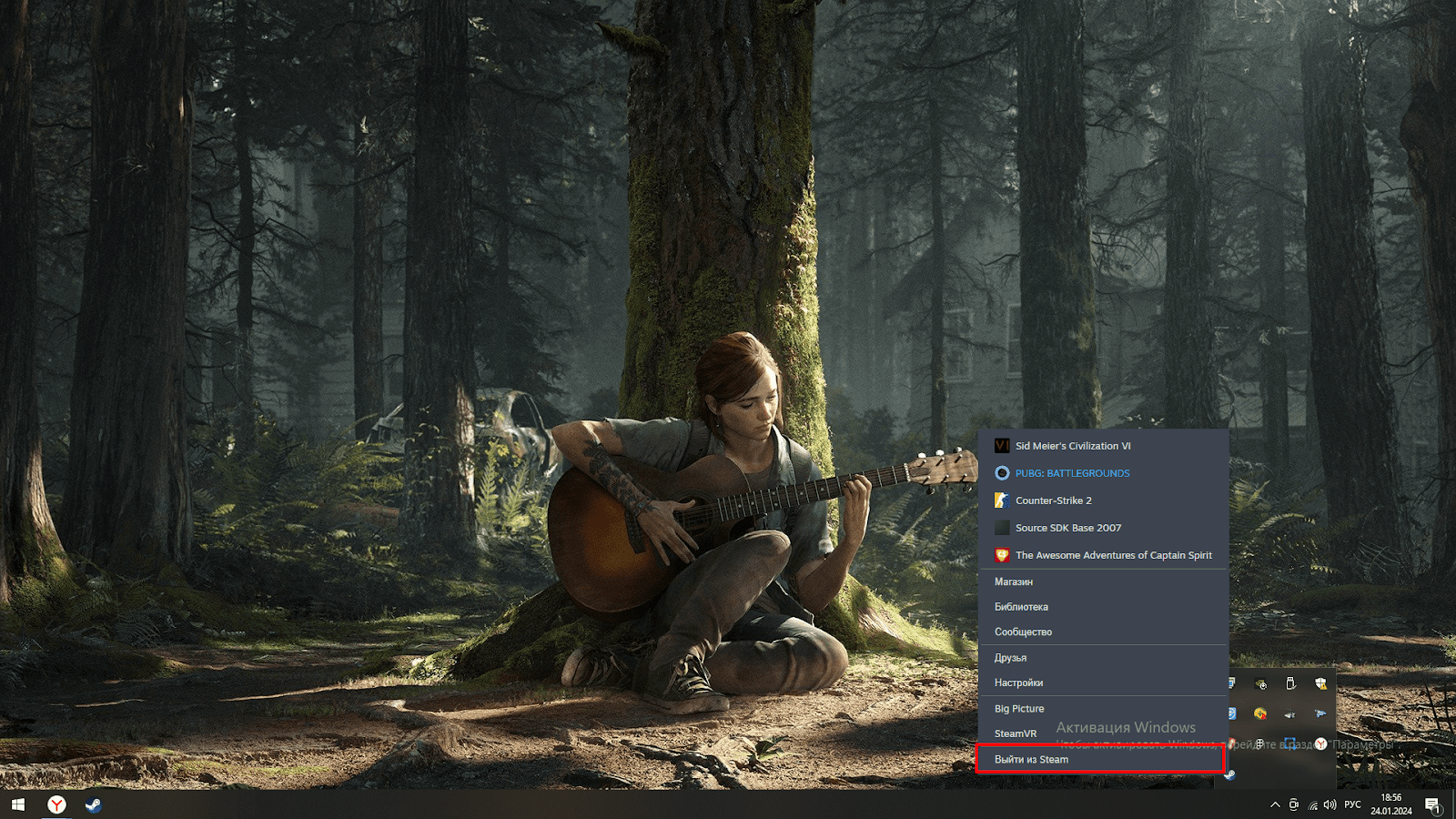1456x819 pixels.
Task: Open the clock showing 18:56
Action: pos(1391,804)
